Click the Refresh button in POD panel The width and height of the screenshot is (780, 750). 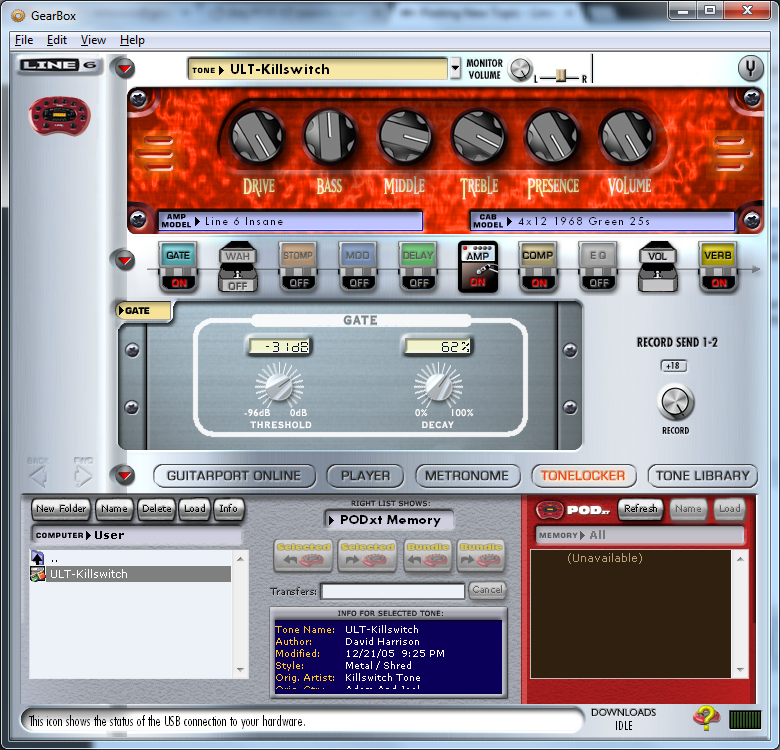pos(640,508)
